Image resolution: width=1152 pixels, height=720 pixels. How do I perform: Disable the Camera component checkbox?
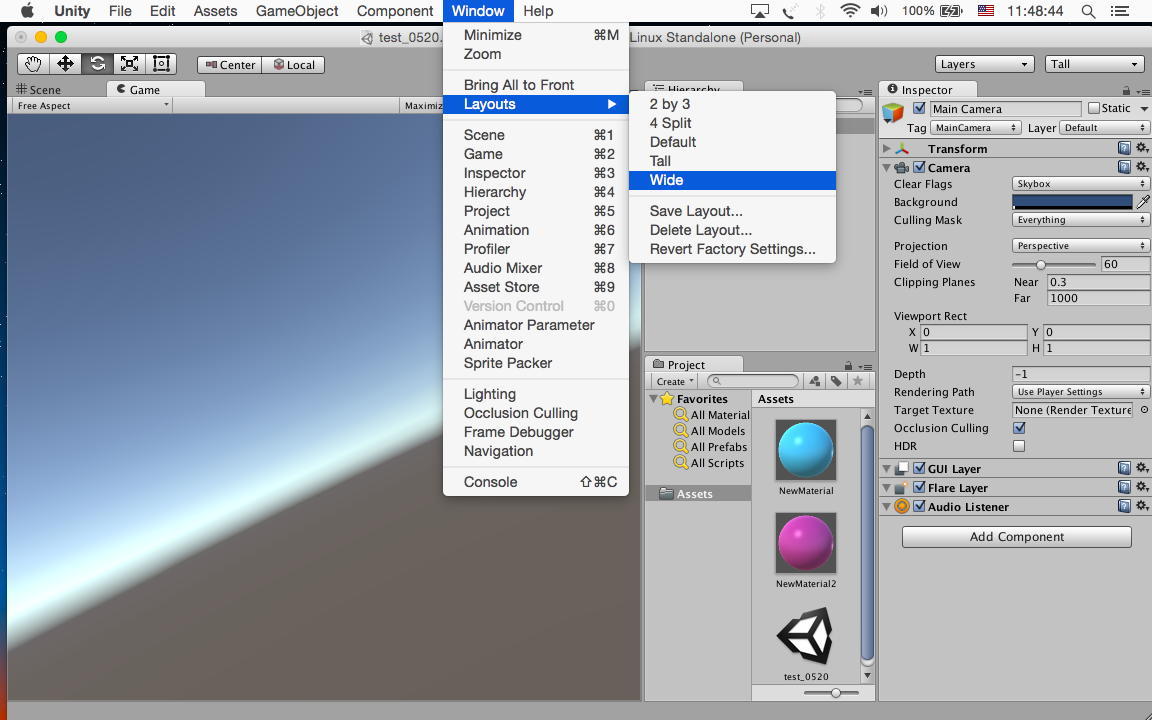(x=919, y=168)
